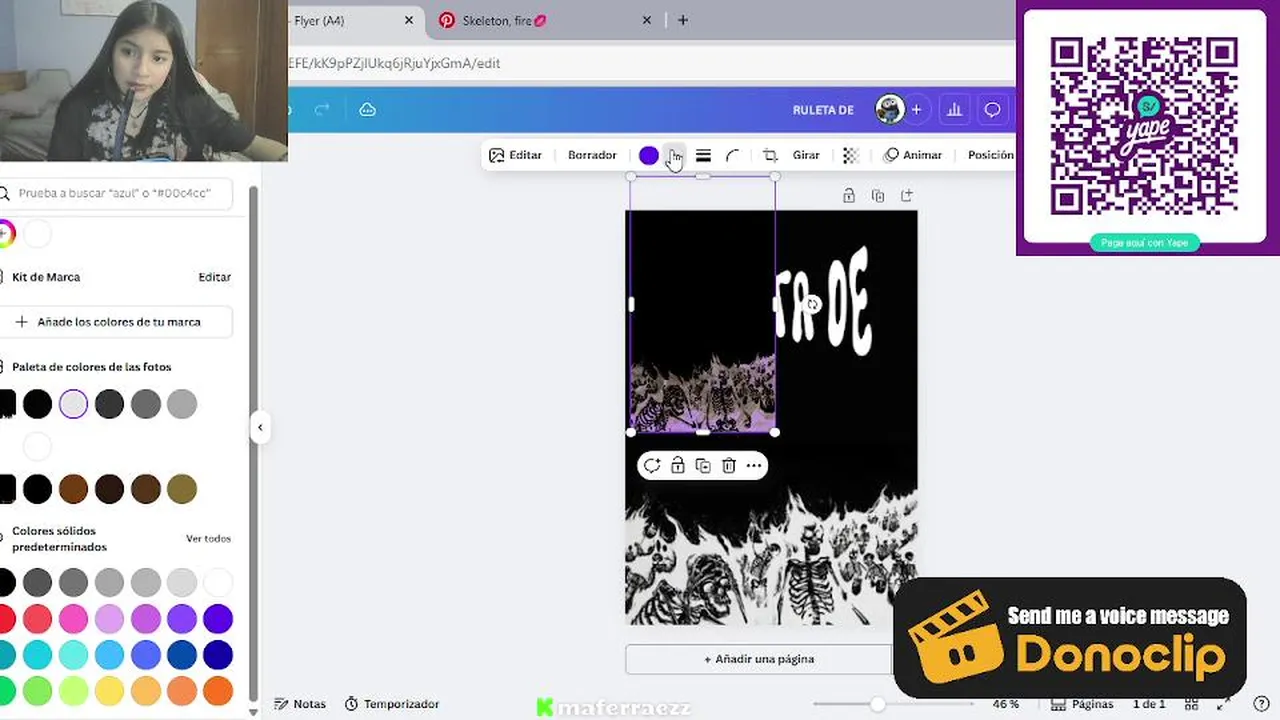This screenshot has width=1280, height=720.
Task: Open the Páginas view
Action: (1082, 704)
